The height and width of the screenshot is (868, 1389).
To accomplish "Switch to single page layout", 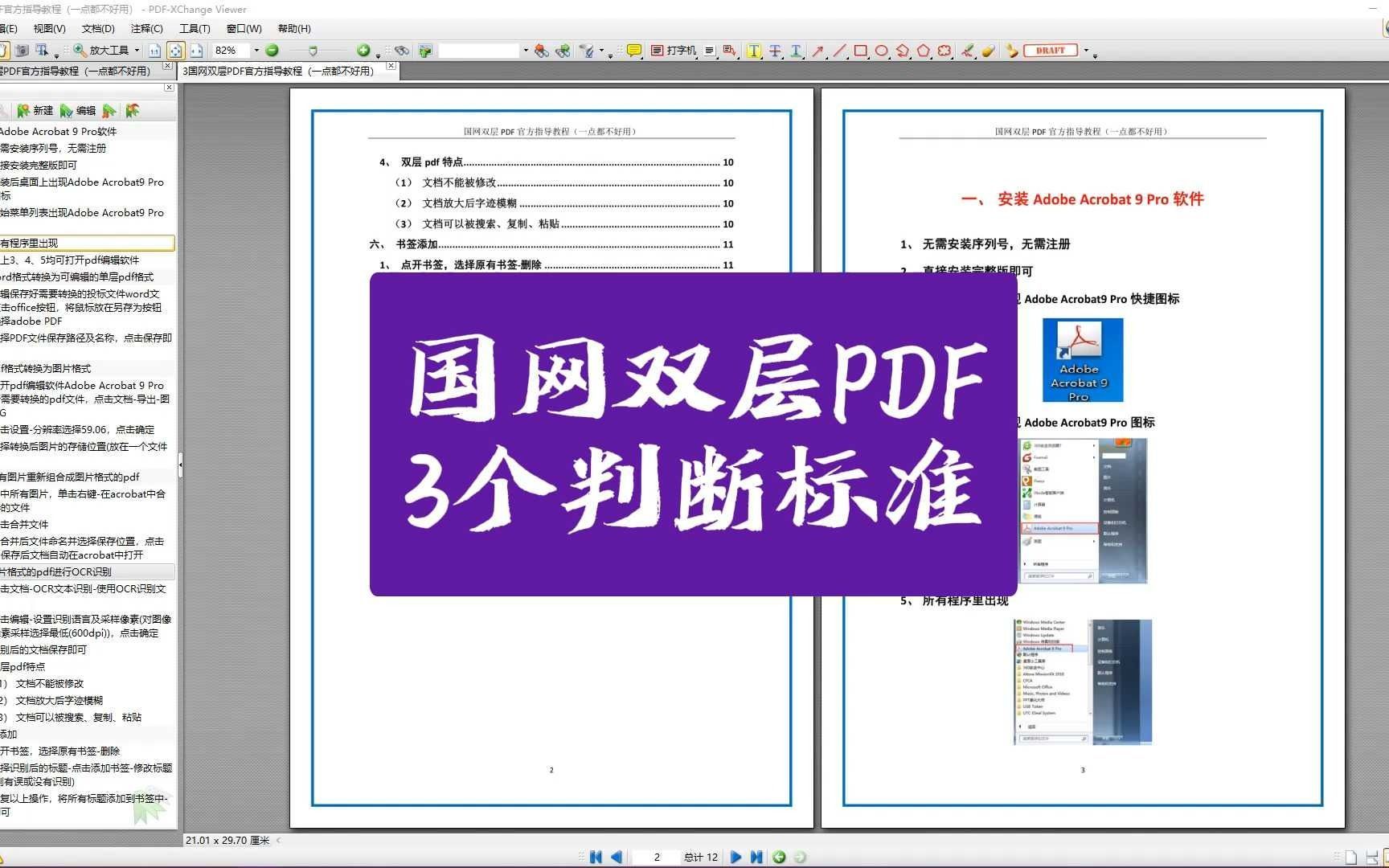I will coord(1351,858).
